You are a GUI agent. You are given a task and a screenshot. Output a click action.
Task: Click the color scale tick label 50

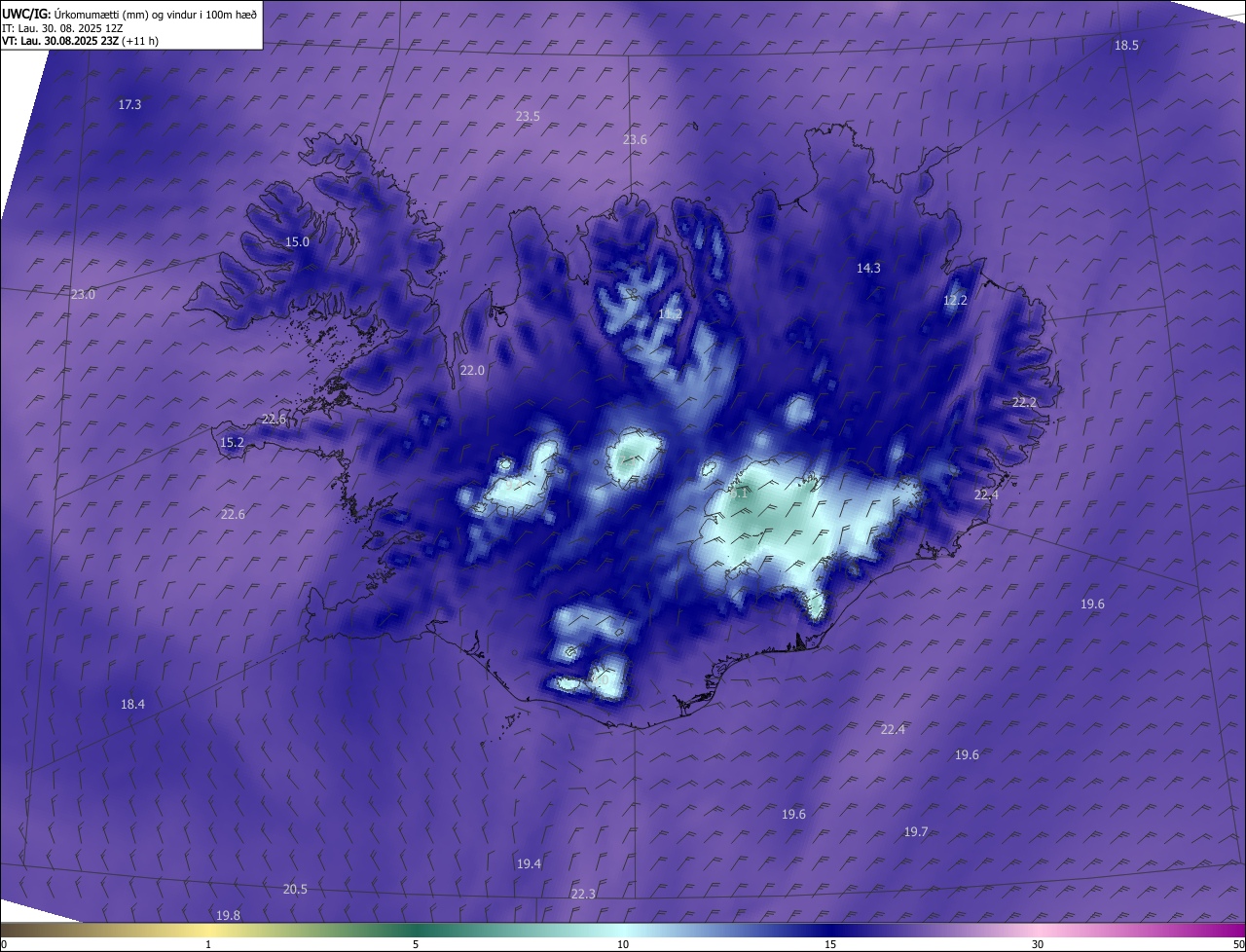tap(1238, 945)
